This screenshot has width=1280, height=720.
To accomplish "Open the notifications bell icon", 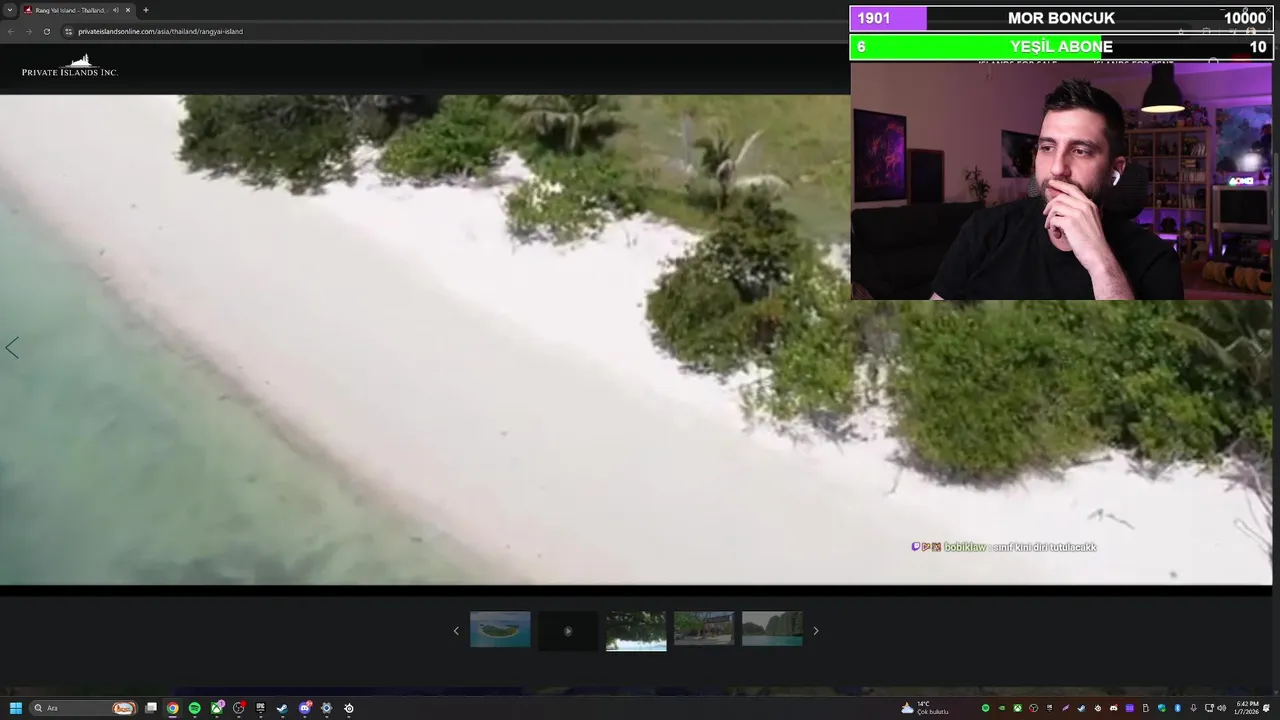I will pos(1267,708).
